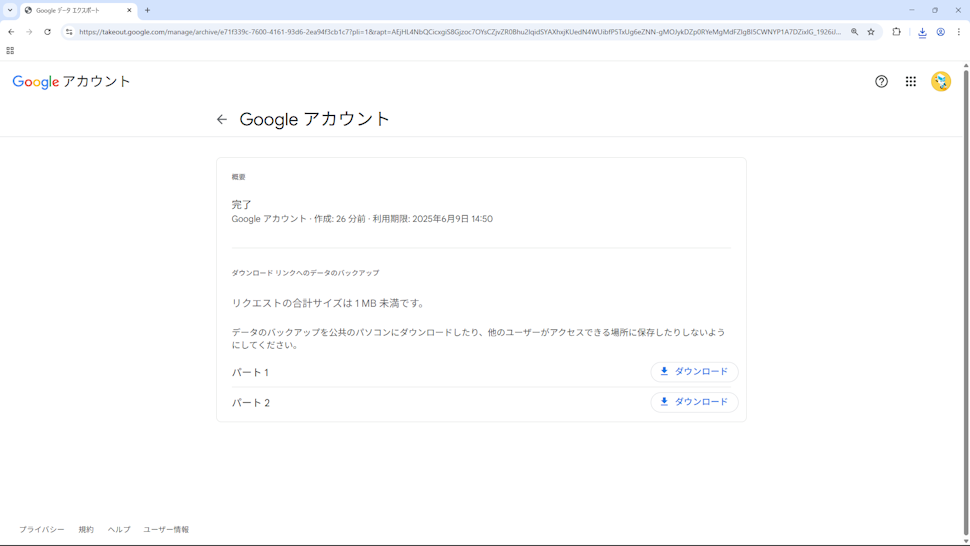Open the 規約 footer link

click(86, 529)
